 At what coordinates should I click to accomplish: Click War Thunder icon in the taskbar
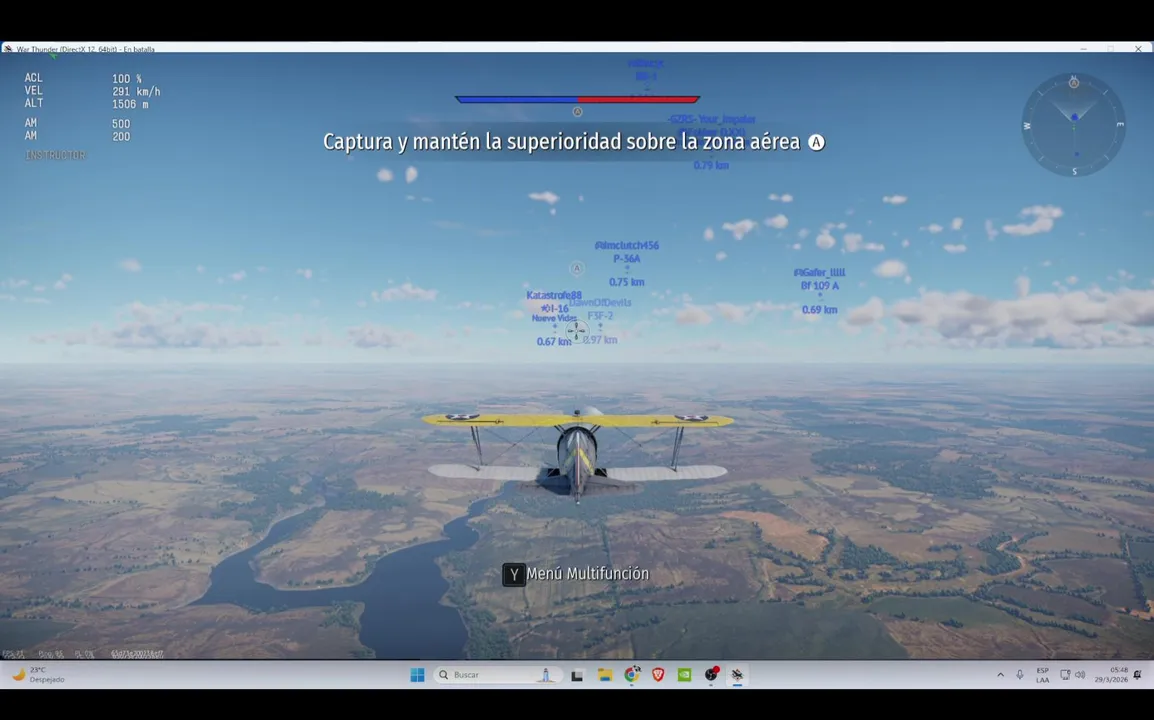pos(737,675)
